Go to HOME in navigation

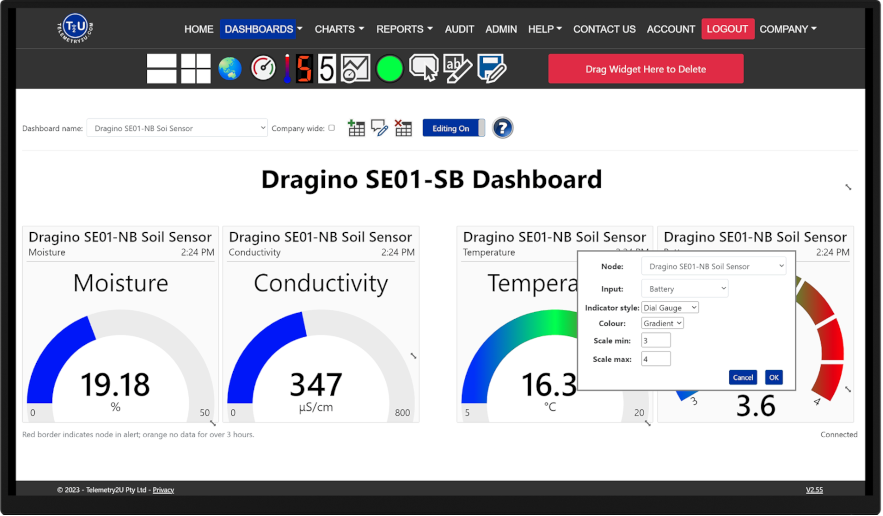tap(199, 29)
